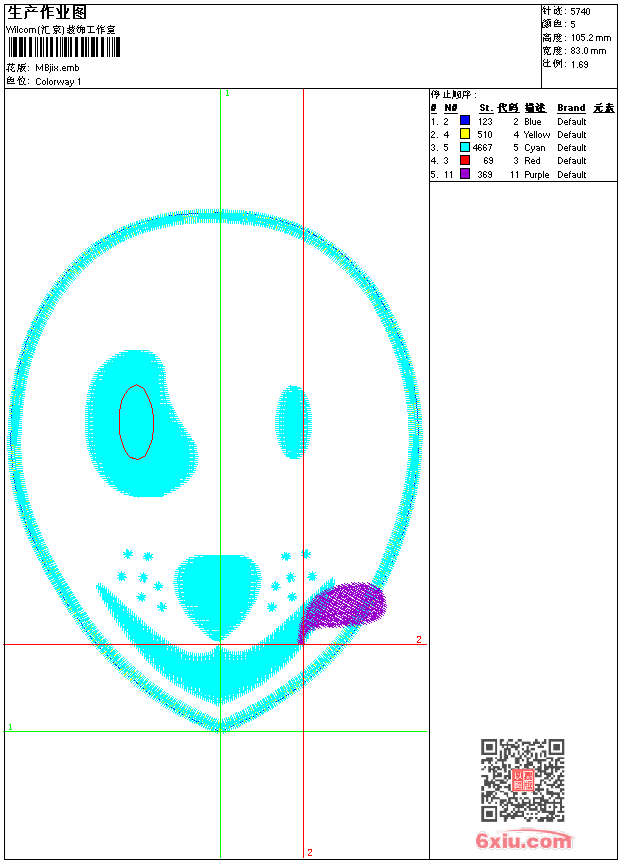Viewport: 620px width, 860px height.
Task: Click 'Default' brand in the Purple row
Action: pos(572,174)
